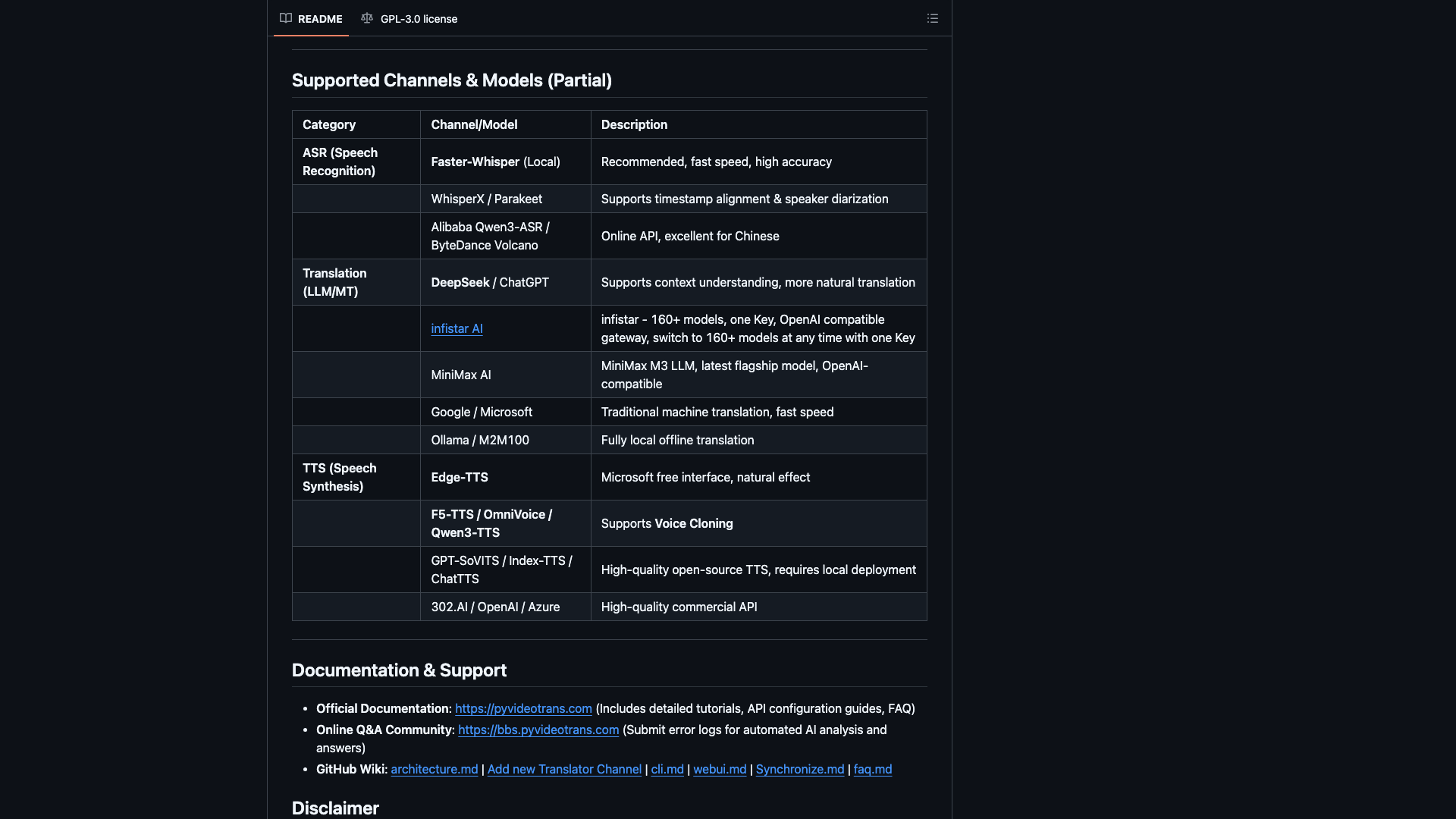Open the README outline icon
1456x819 pixels.
(x=932, y=18)
